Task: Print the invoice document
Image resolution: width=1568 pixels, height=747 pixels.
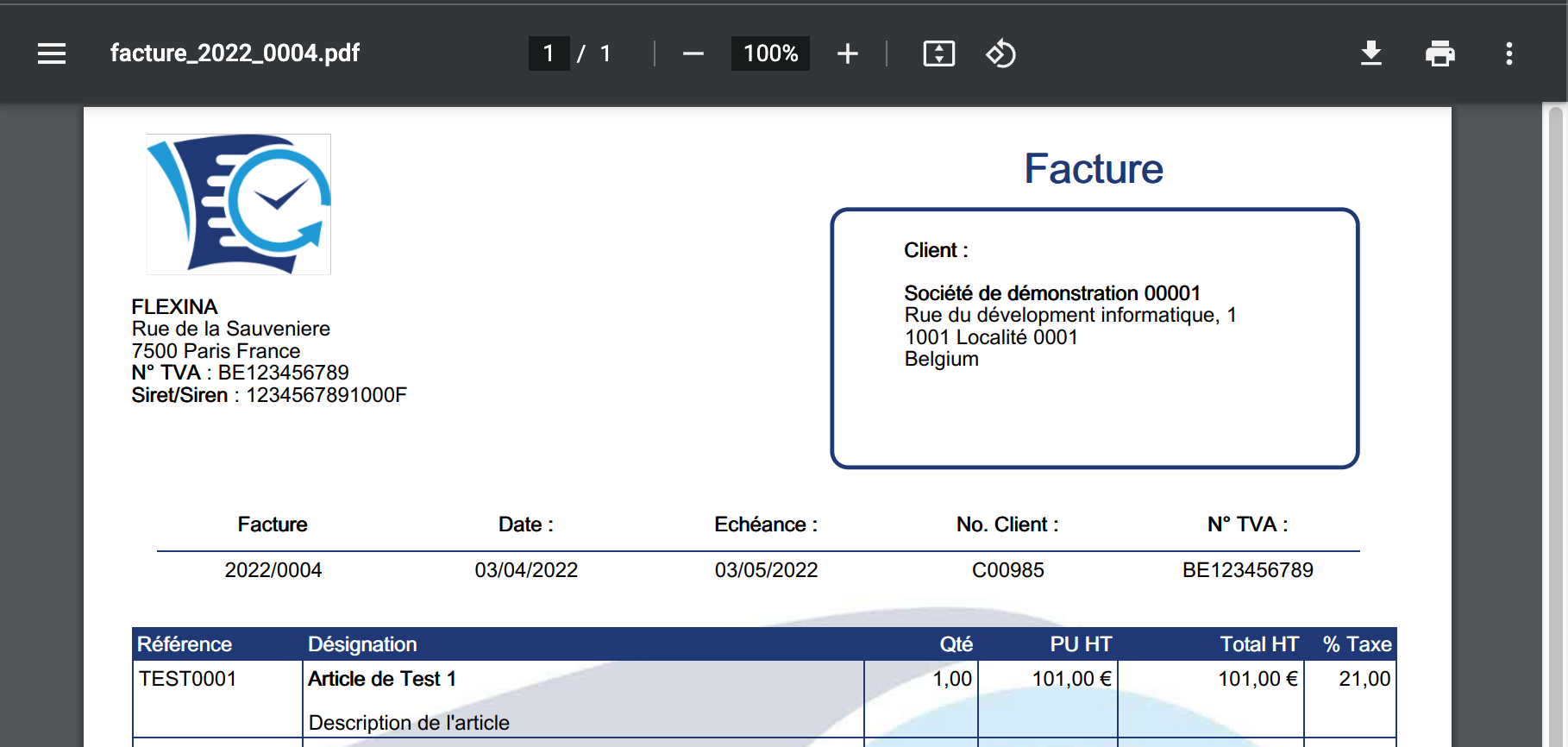Action: coord(1440,53)
